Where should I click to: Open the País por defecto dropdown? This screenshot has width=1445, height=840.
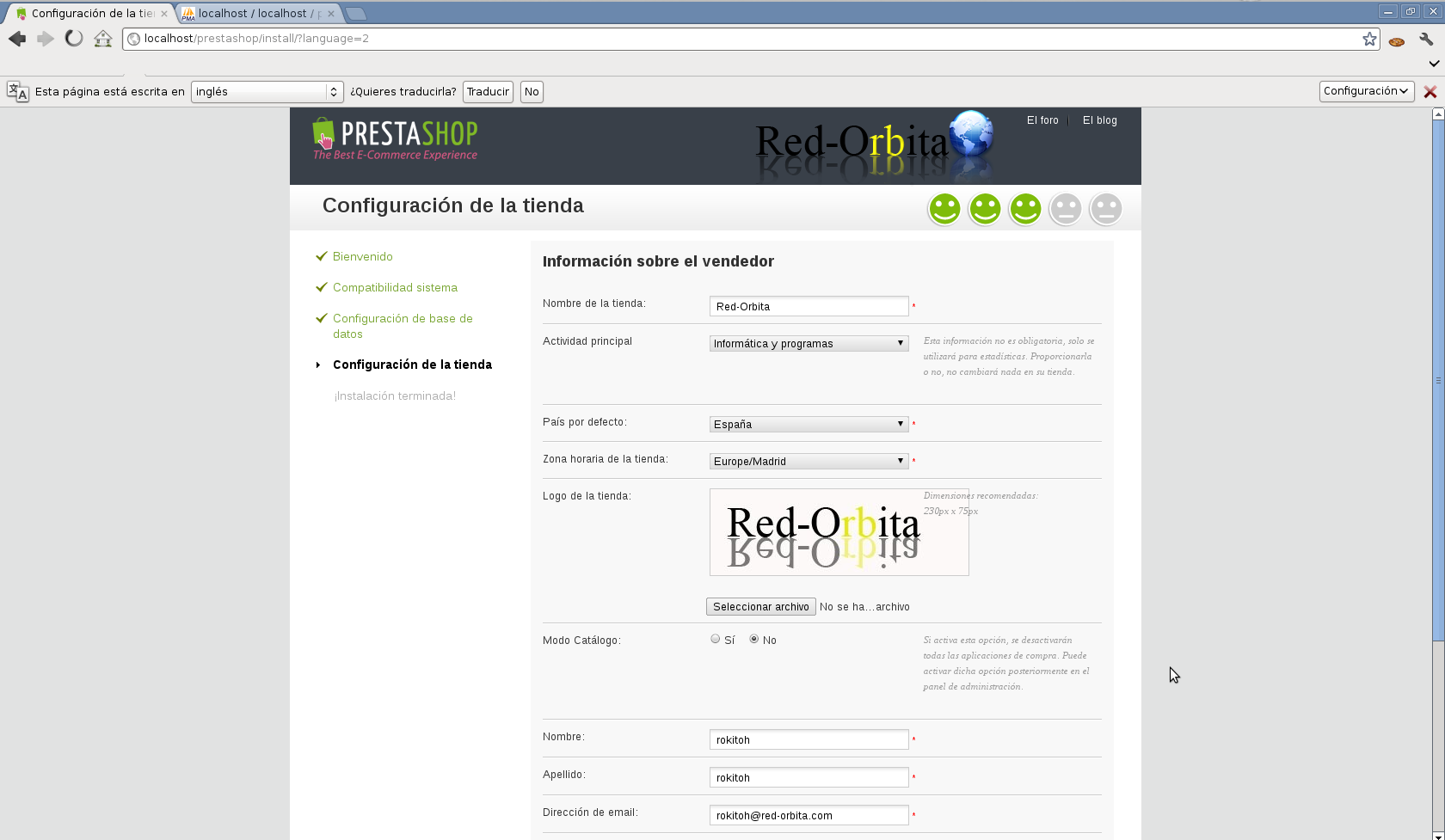(809, 425)
